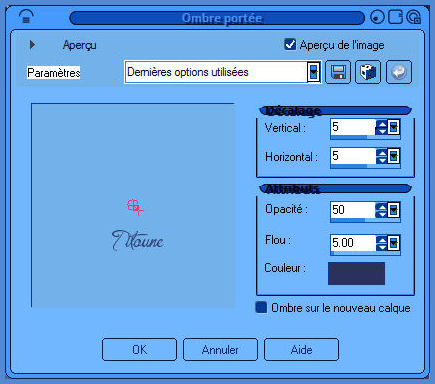Reset to default with the arrow icon
The width and height of the screenshot is (435, 384).
pos(399,72)
